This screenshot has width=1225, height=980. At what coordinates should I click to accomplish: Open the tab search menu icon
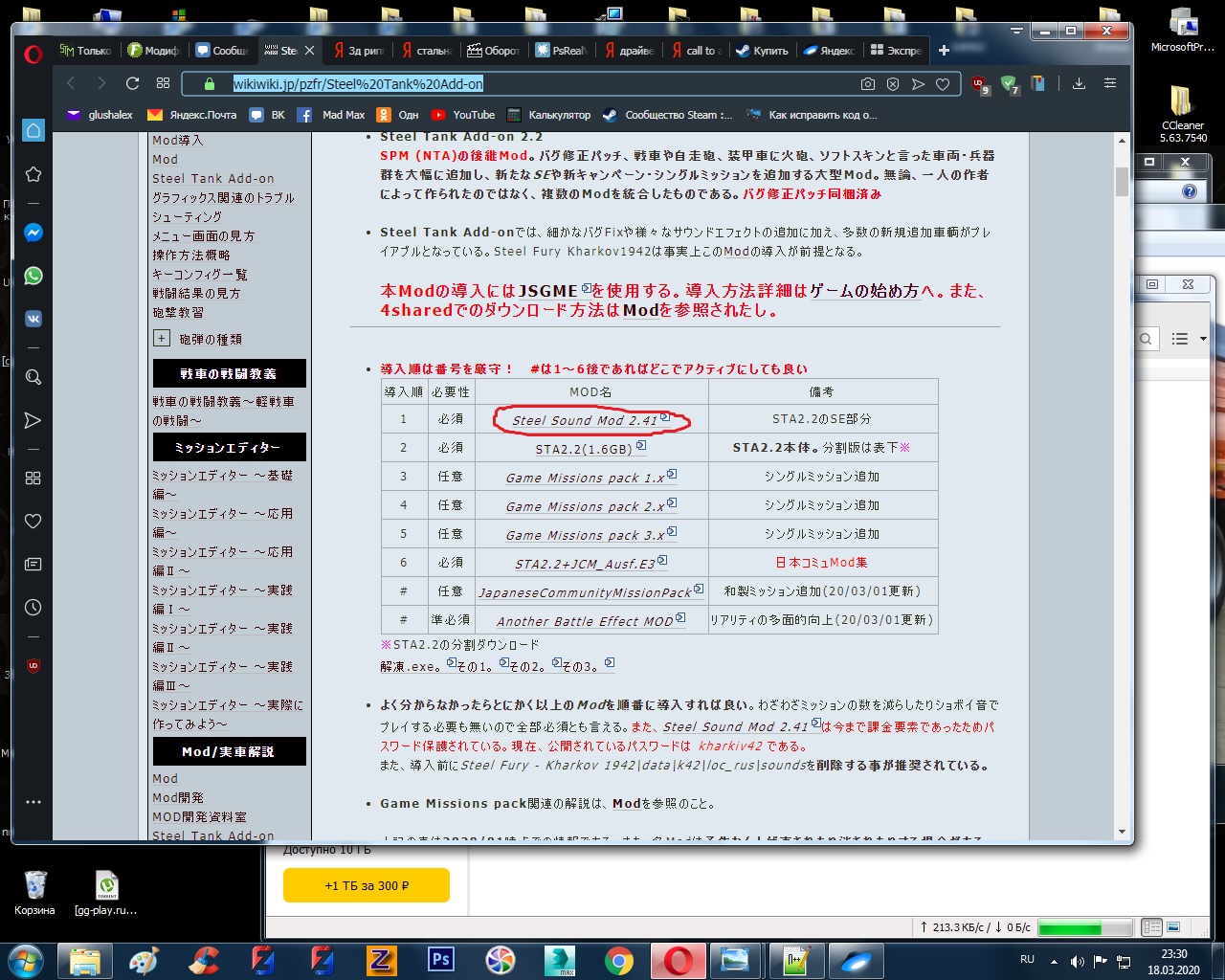[x=1016, y=31]
